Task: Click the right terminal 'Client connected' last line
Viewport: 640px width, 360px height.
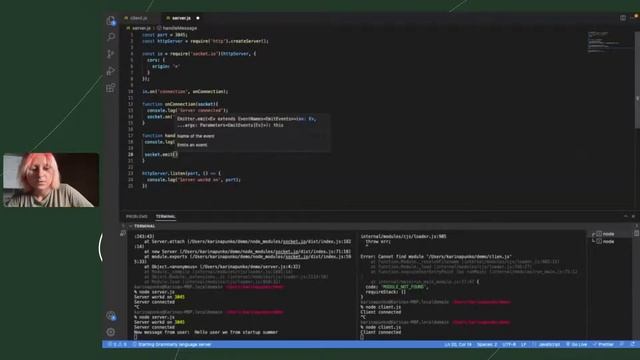Action: coord(381,332)
